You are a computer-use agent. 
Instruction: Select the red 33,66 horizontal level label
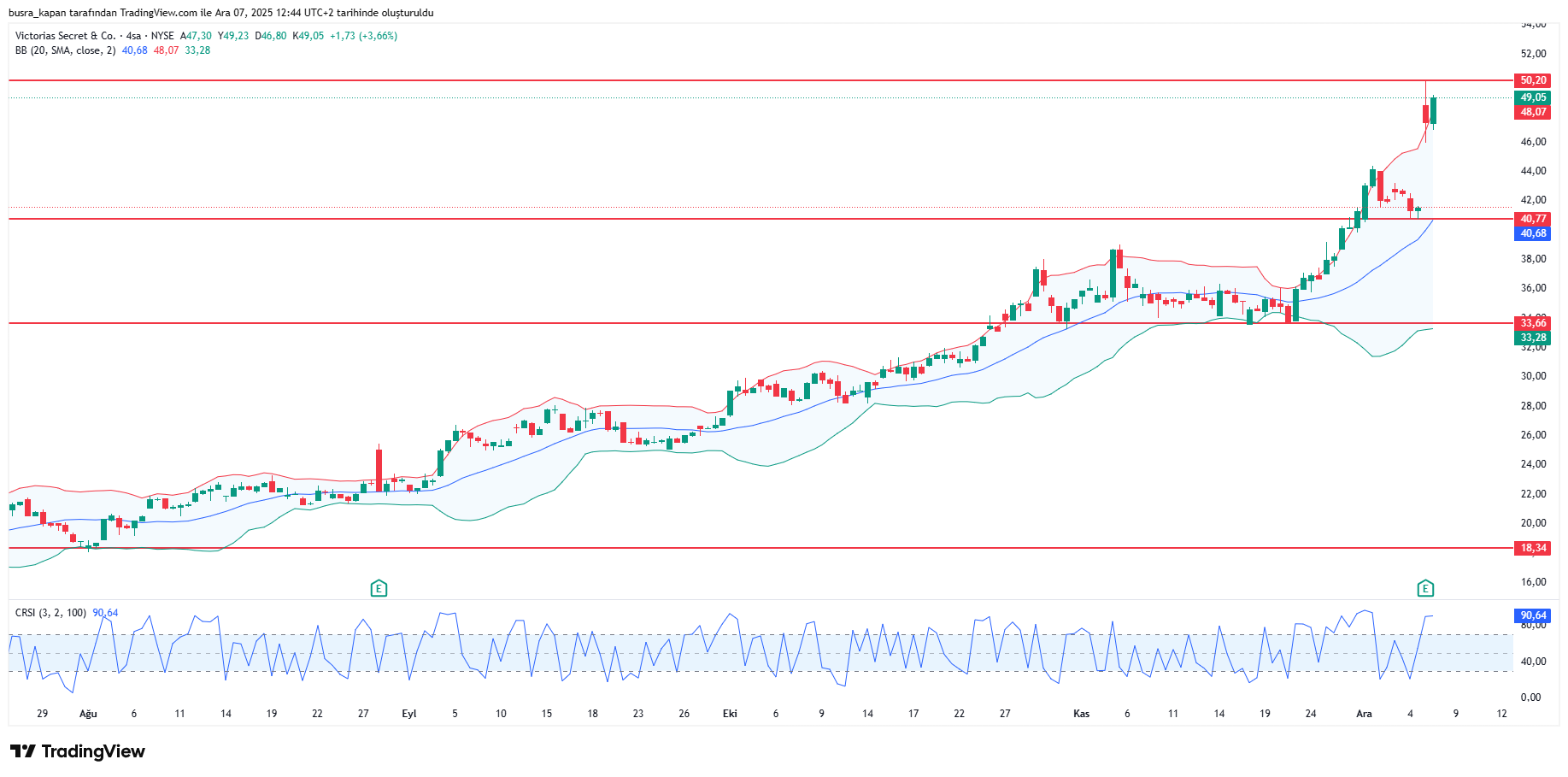click(1533, 323)
